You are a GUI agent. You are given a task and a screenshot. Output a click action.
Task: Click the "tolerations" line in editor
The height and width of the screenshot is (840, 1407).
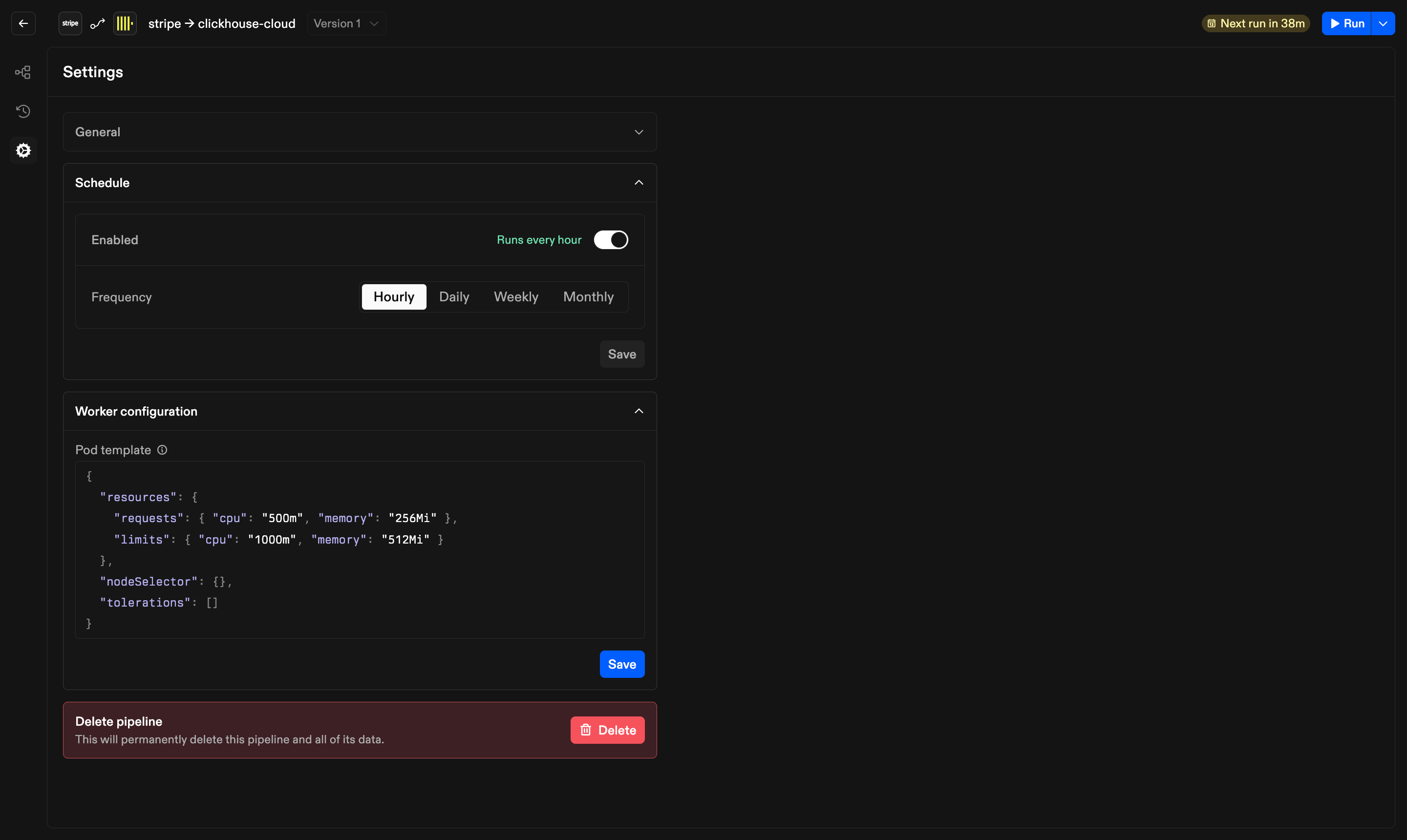[x=159, y=602]
